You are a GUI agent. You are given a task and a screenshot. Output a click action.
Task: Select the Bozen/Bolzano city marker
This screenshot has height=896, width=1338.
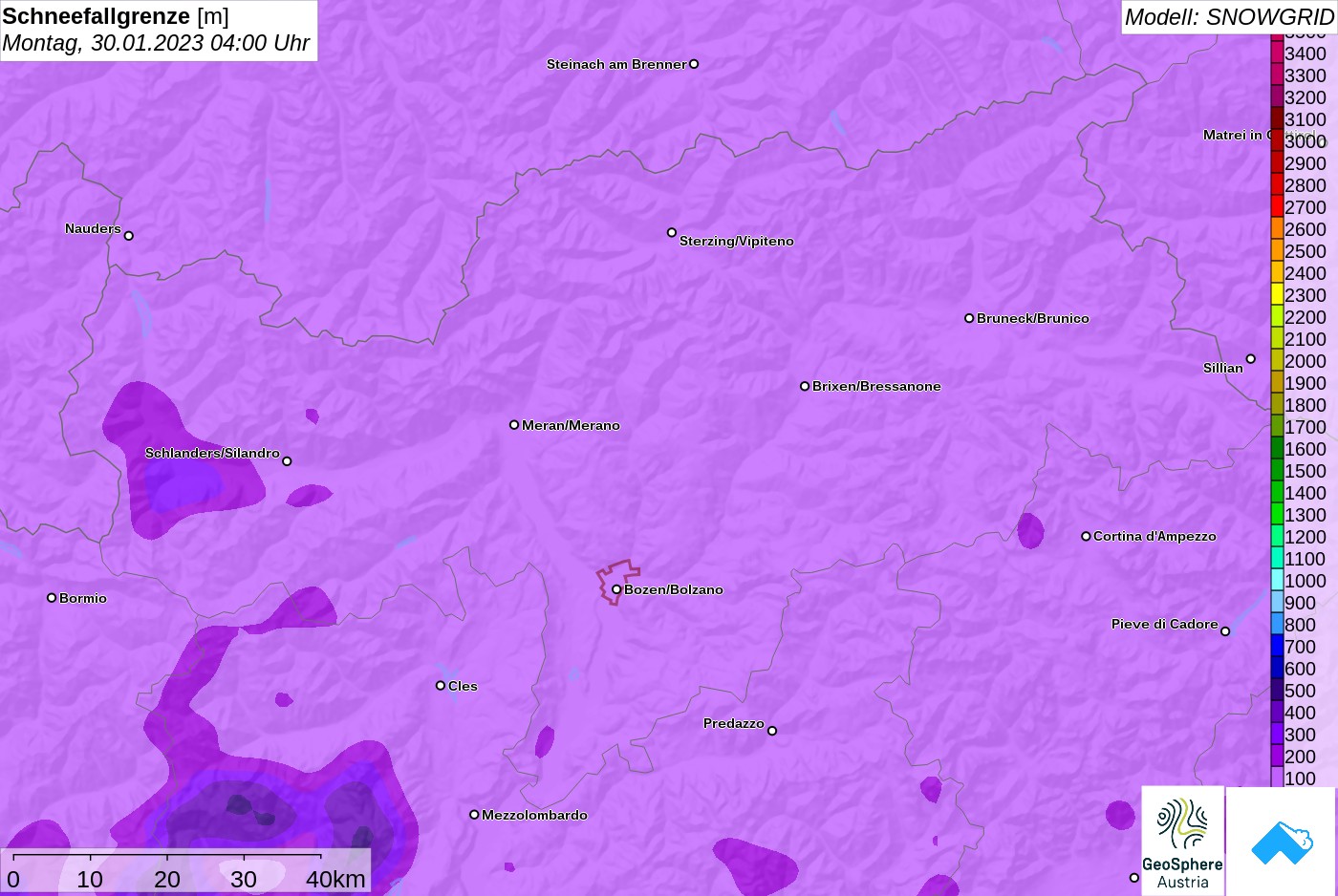click(616, 589)
